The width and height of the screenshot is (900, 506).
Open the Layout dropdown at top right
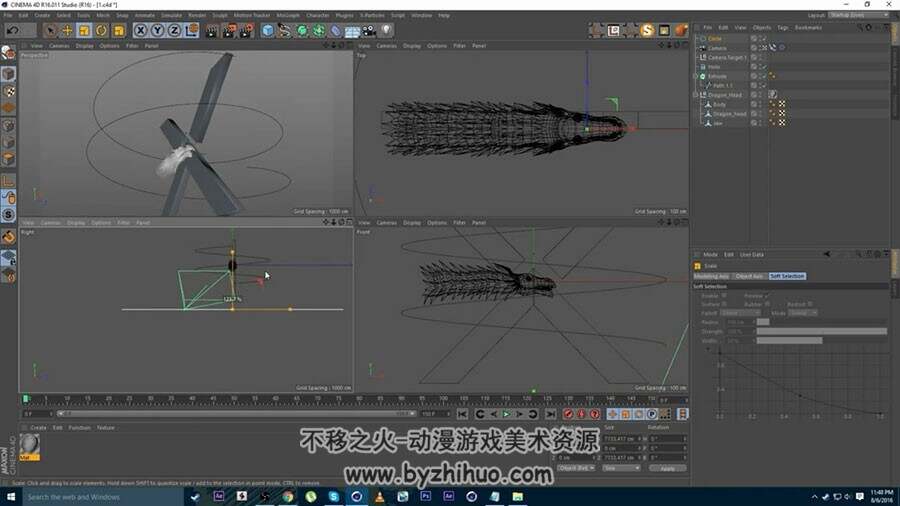point(859,15)
